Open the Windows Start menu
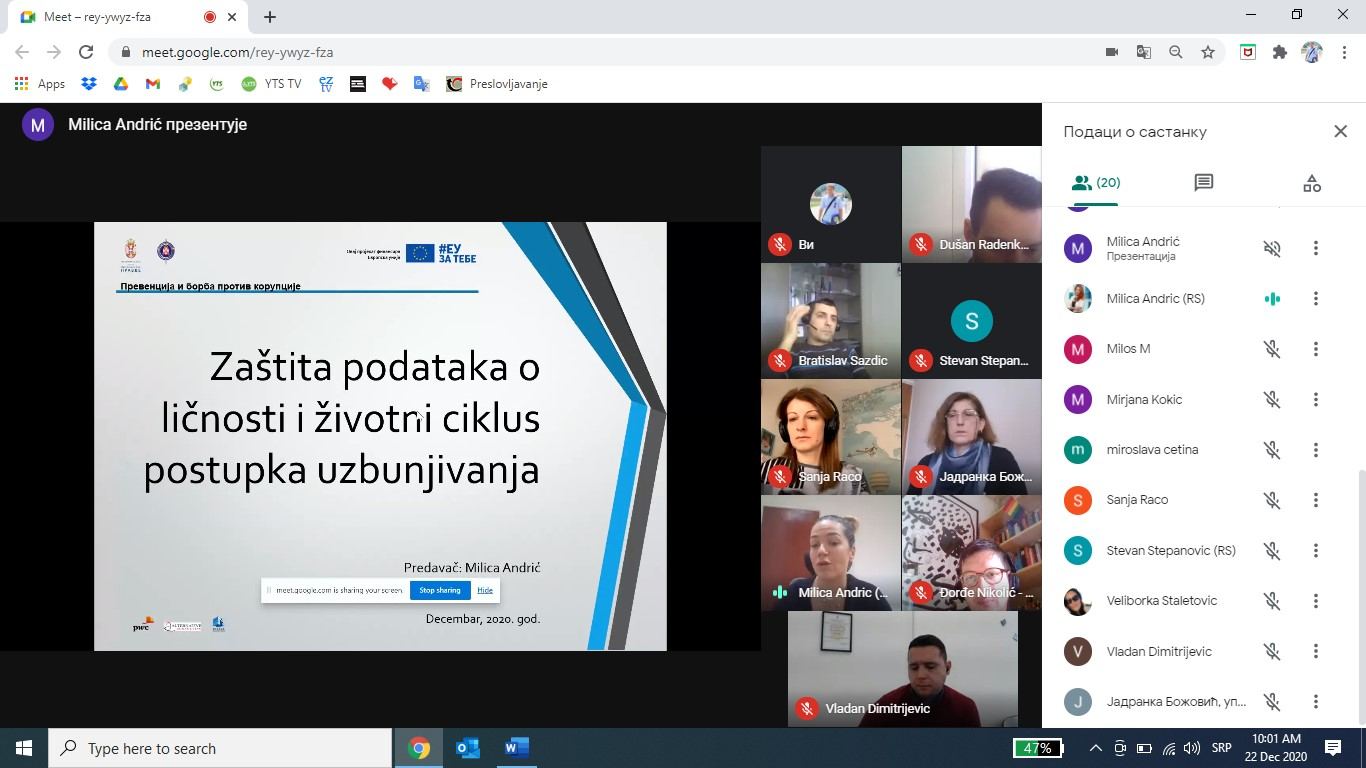1366x768 pixels. click(24, 748)
